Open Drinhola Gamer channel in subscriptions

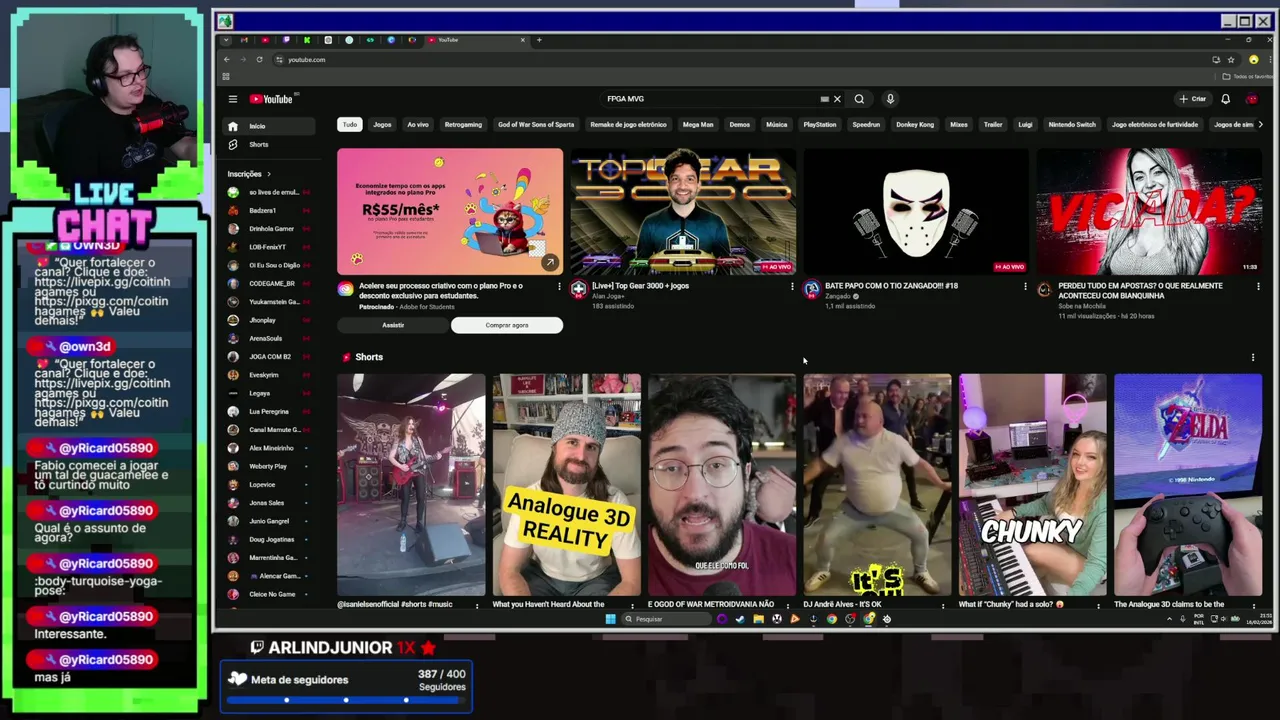(x=271, y=229)
